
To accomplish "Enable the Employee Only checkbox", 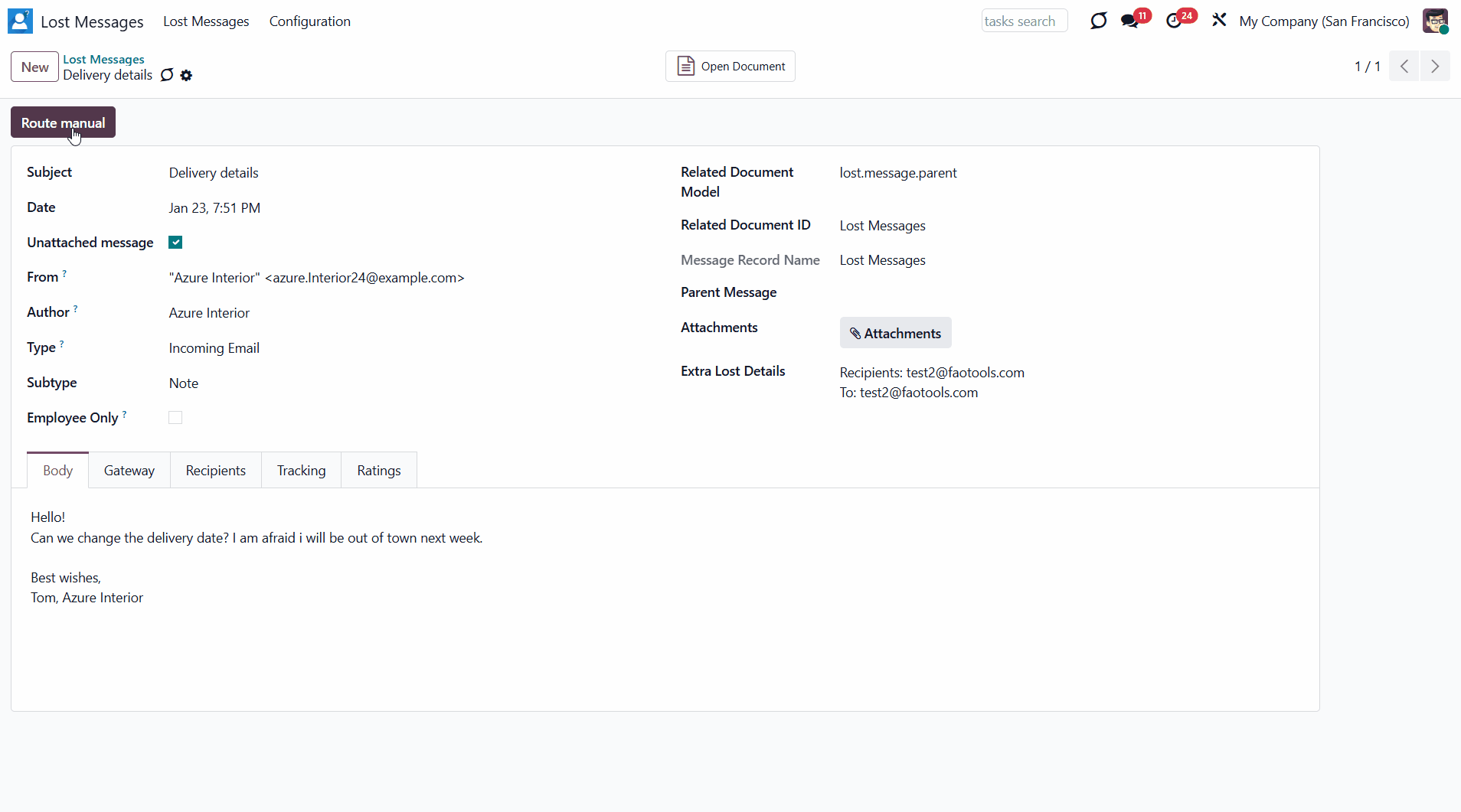I will click(x=175, y=418).
